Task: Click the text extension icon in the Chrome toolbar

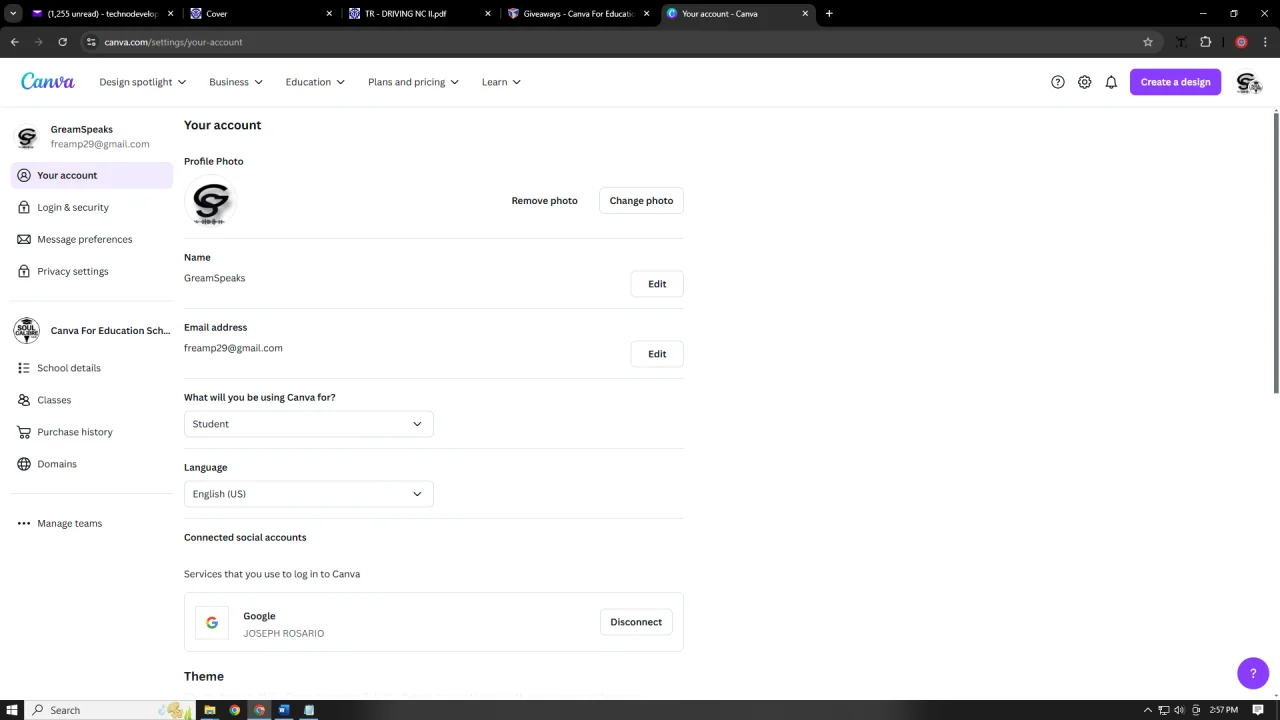Action: click(x=1181, y=42)
